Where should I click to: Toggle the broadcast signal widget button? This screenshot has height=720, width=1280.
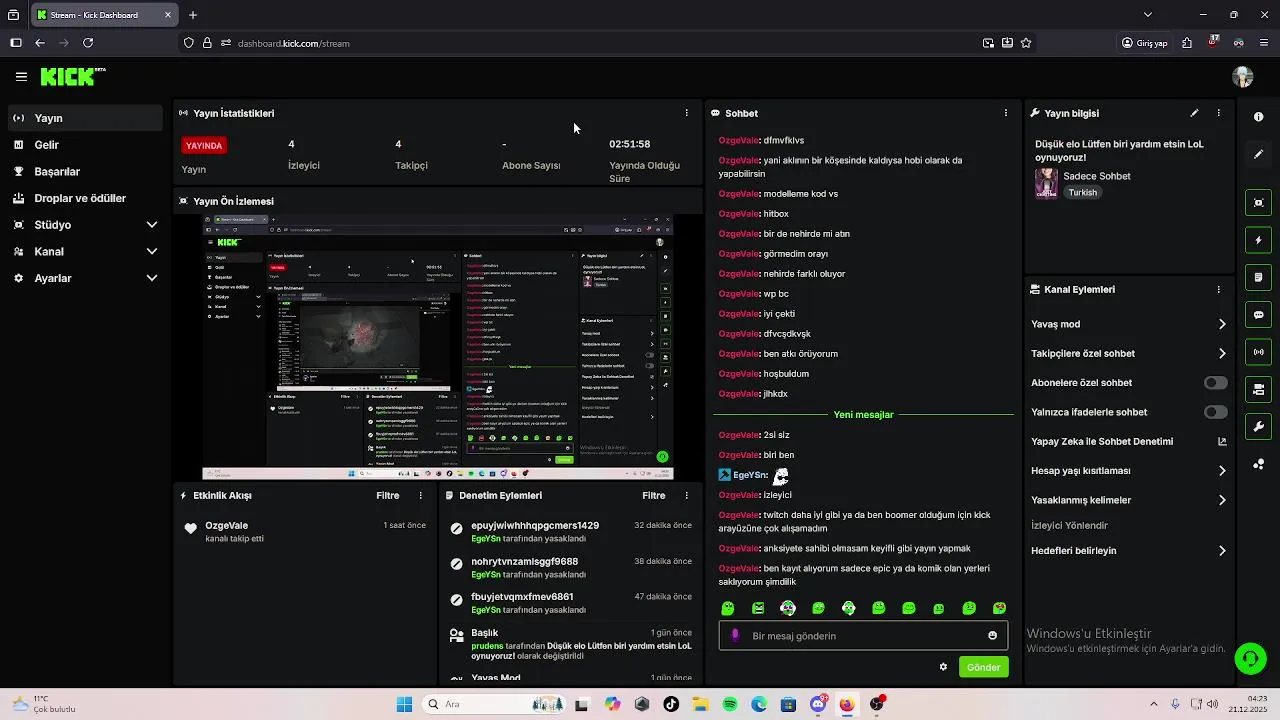pos(1258,352)
